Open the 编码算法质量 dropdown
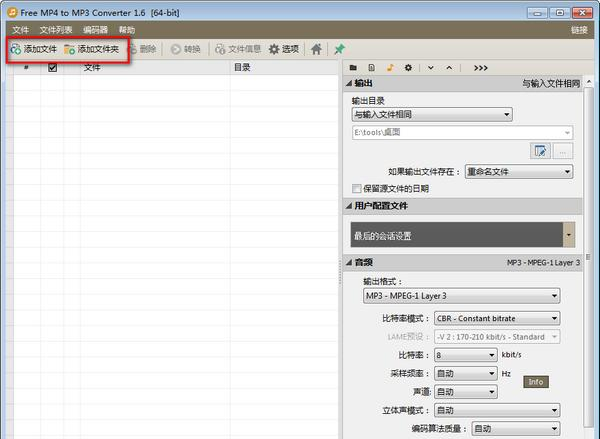This screenshot has width=600, height=439. (x=516, y=429)
